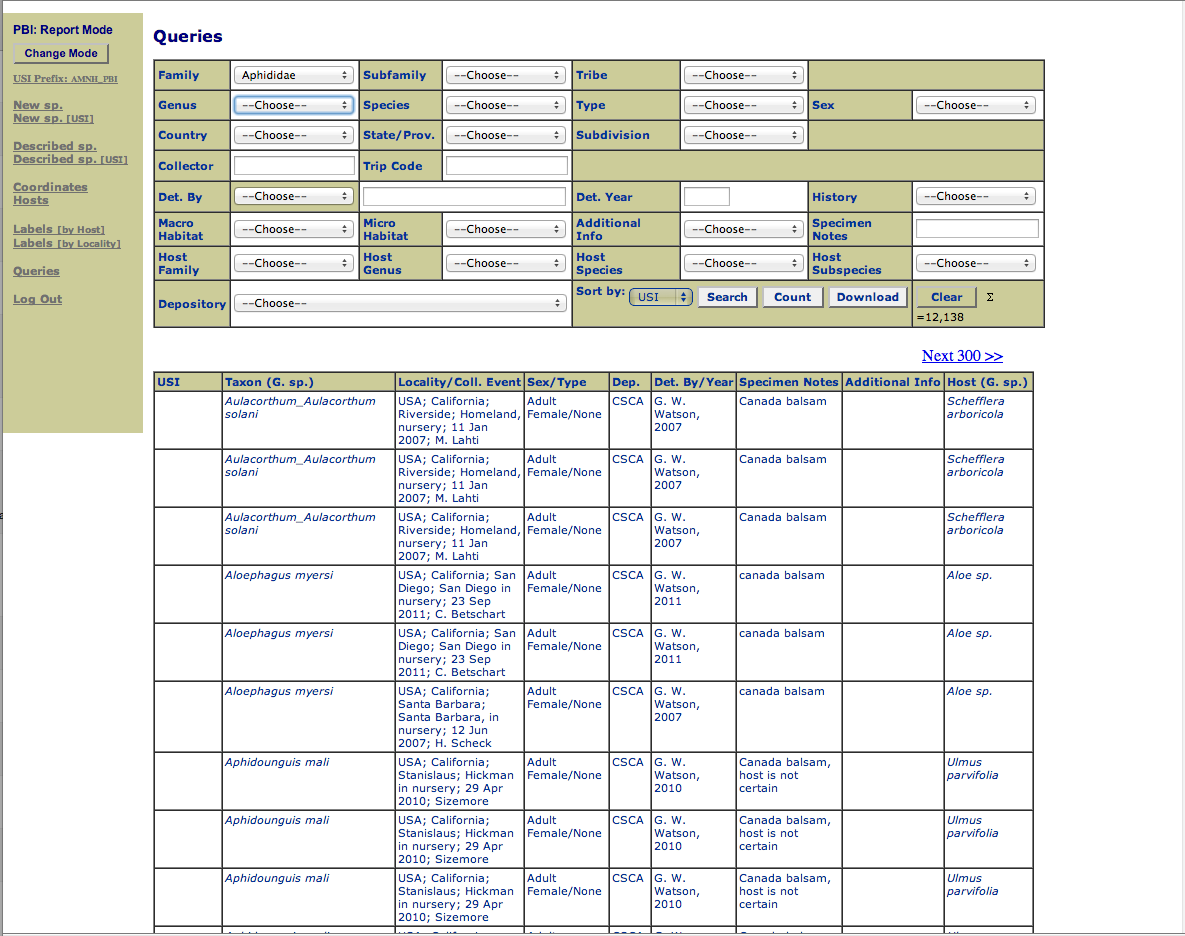Open the Genus dropdown selector
Image resolution: width=1185 pixels, height=936 pixels.
293,104
